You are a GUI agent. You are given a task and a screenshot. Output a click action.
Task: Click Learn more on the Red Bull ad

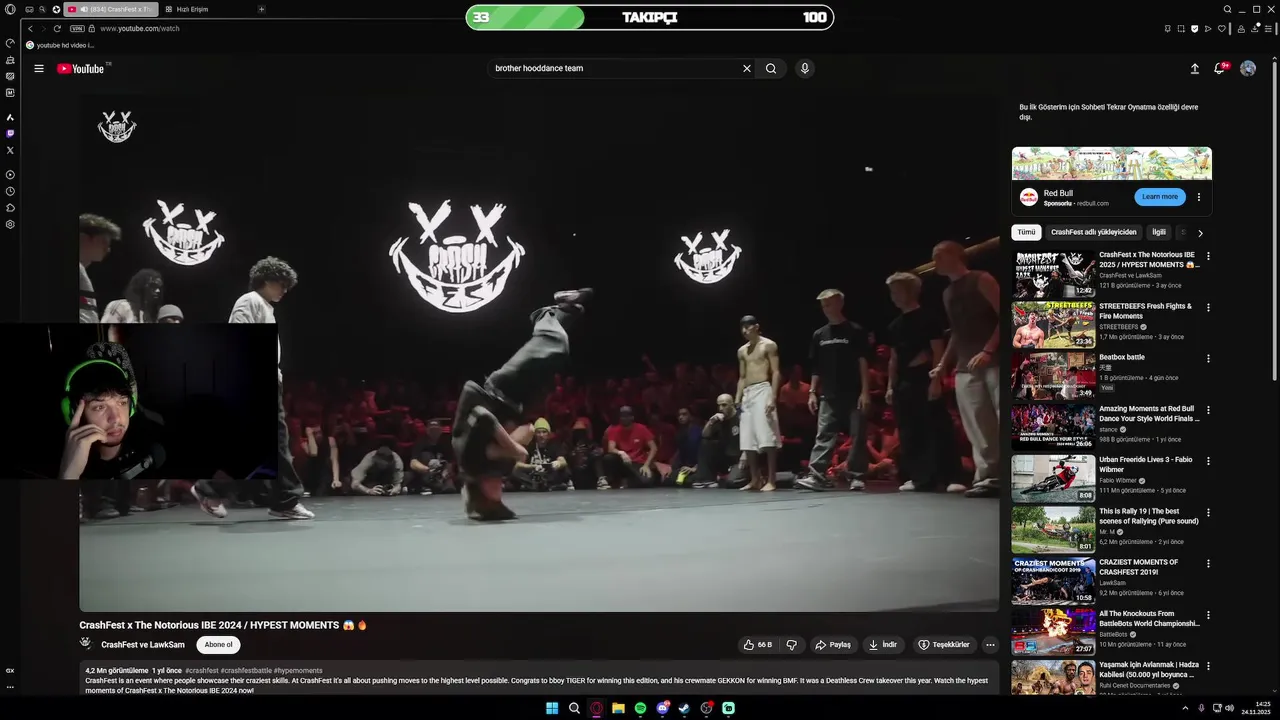pyautogui.click(x=1160, y=197)
